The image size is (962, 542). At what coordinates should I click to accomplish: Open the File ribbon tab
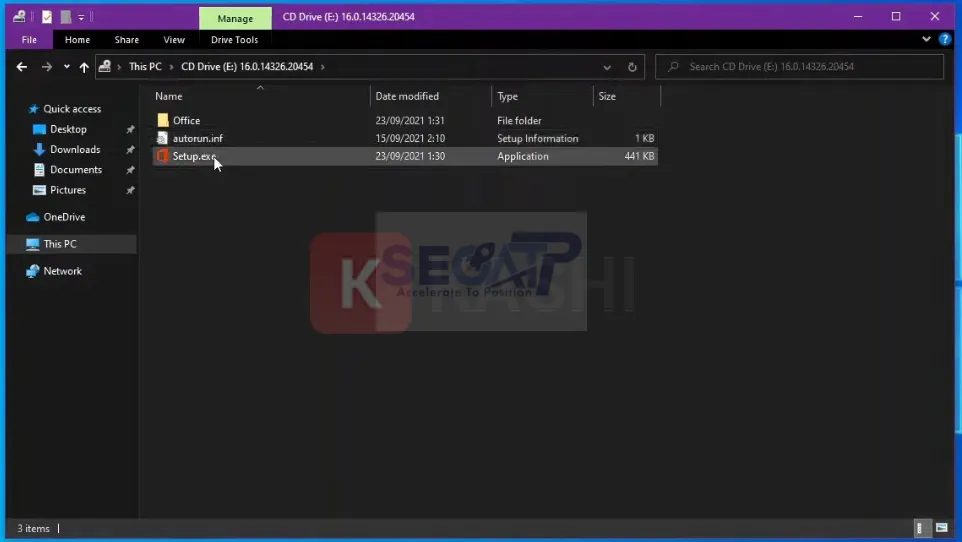pyautogui.click(x=29, y=40)
